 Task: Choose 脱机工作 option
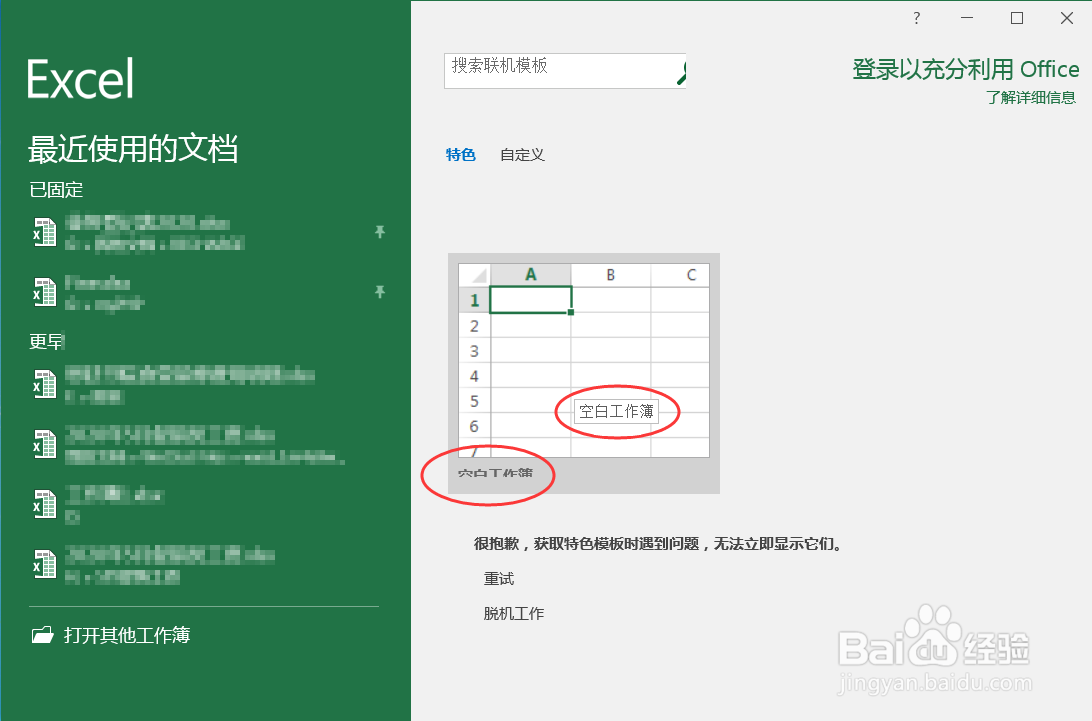(514, 613)
